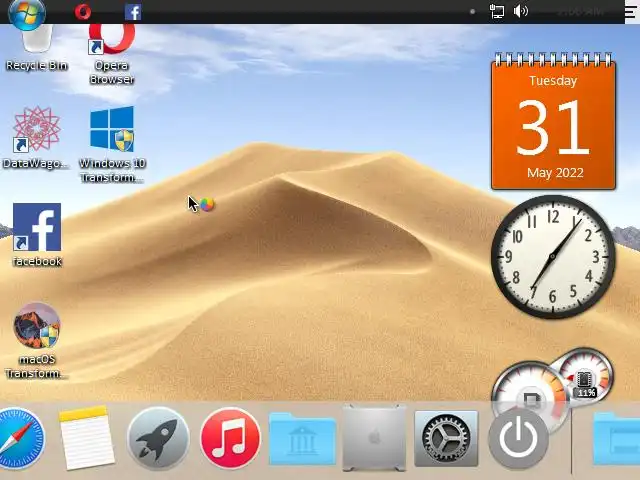Launch the Music app from the dock
The image size is (640, 480).
pyautogui.click(x=230, y=438)
